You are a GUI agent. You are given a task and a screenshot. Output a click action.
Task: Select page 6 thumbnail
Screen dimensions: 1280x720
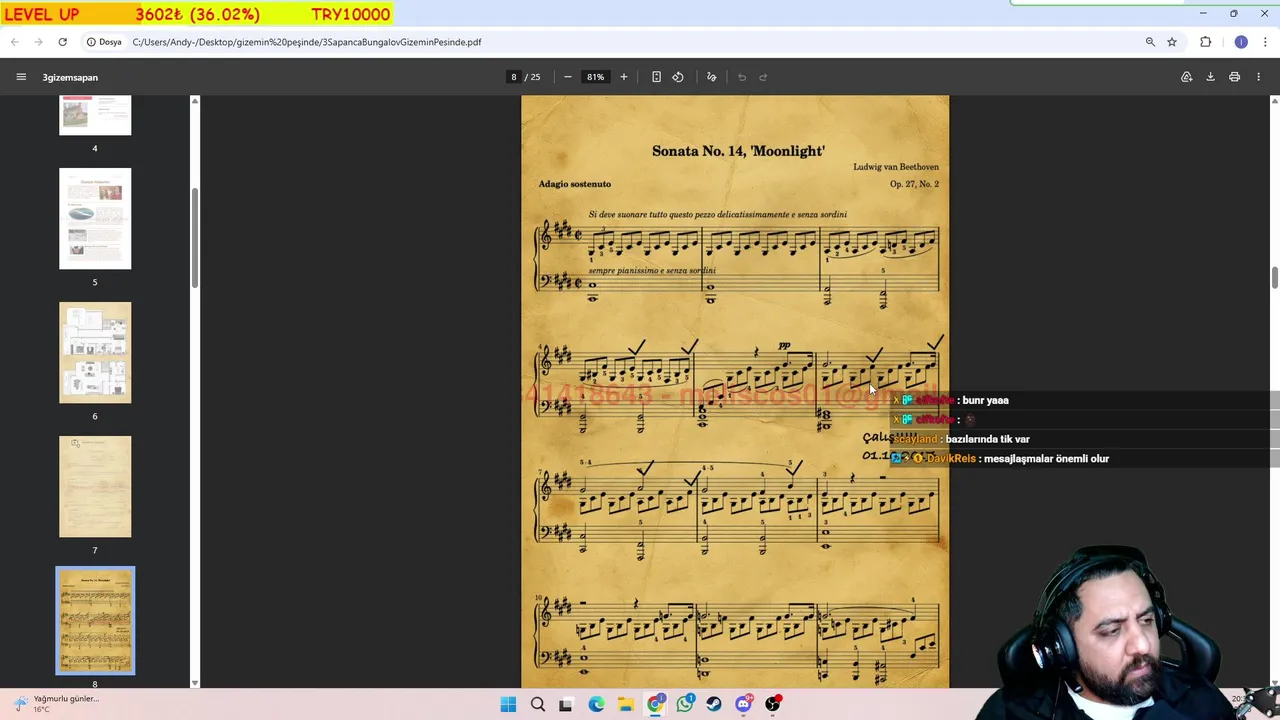point(95,353)
